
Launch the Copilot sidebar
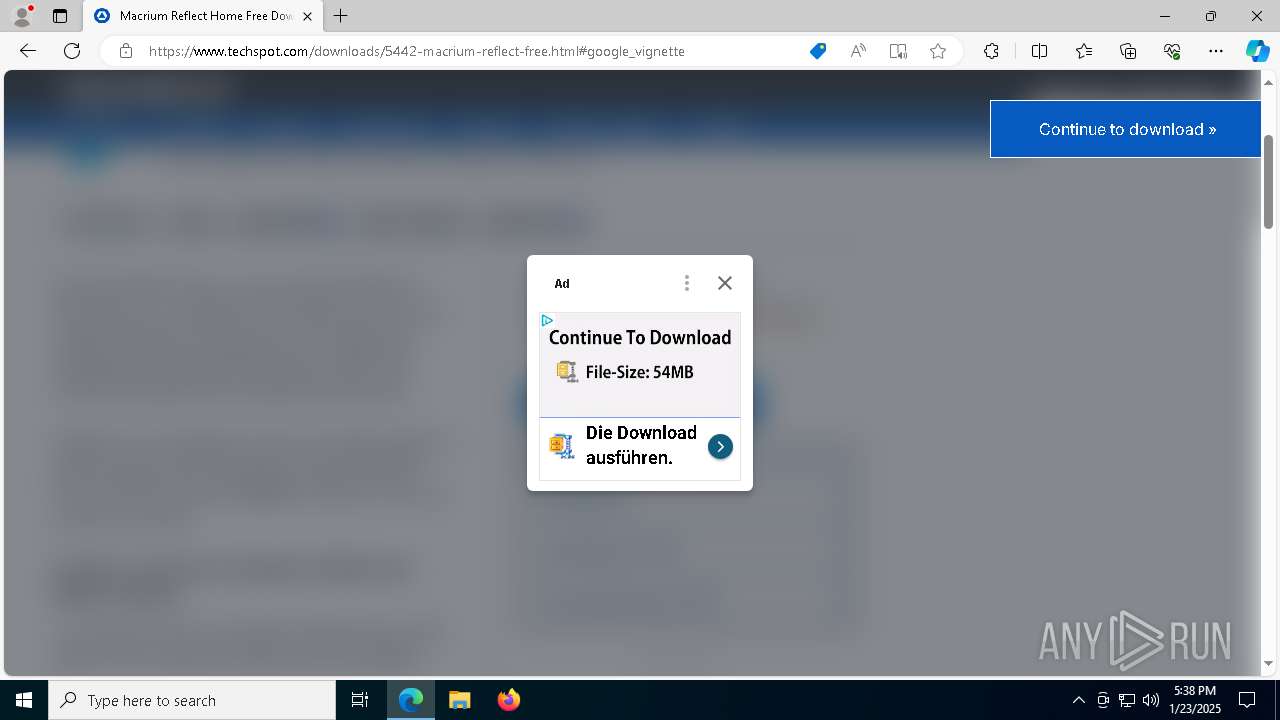[1257, 51]
